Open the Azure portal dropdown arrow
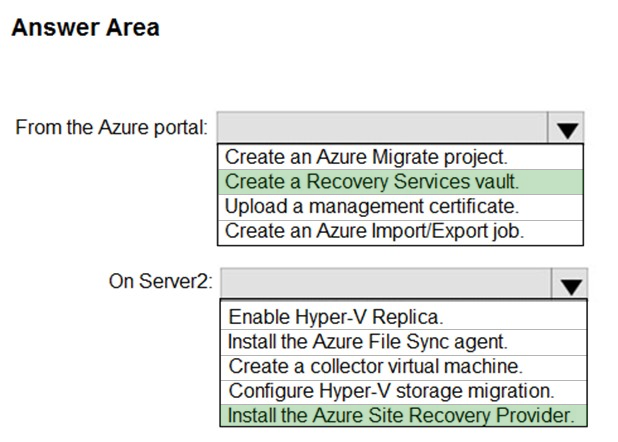618x442 pixels. point(566,128)
